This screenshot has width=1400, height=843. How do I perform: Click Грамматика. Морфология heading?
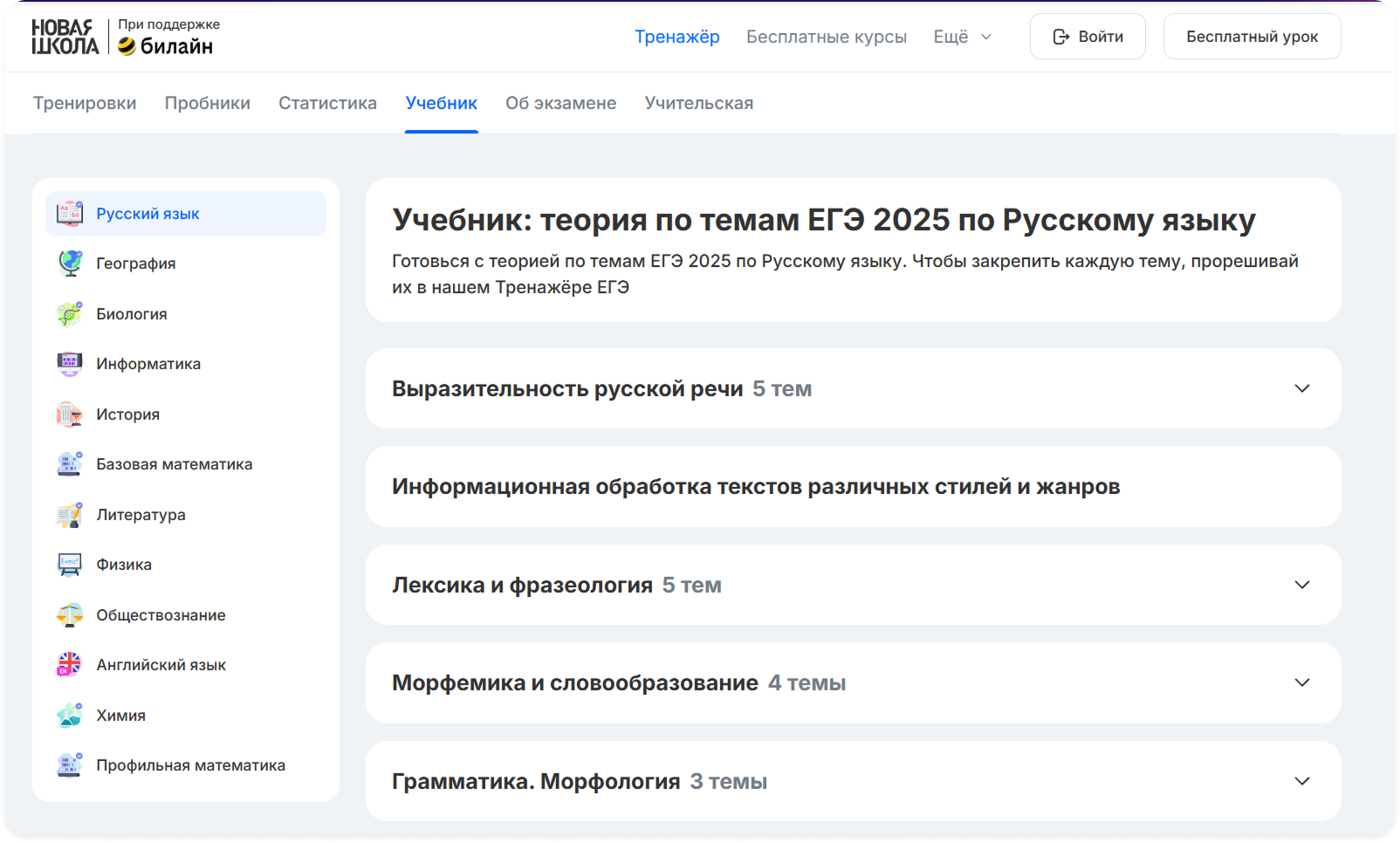[536, 781]
